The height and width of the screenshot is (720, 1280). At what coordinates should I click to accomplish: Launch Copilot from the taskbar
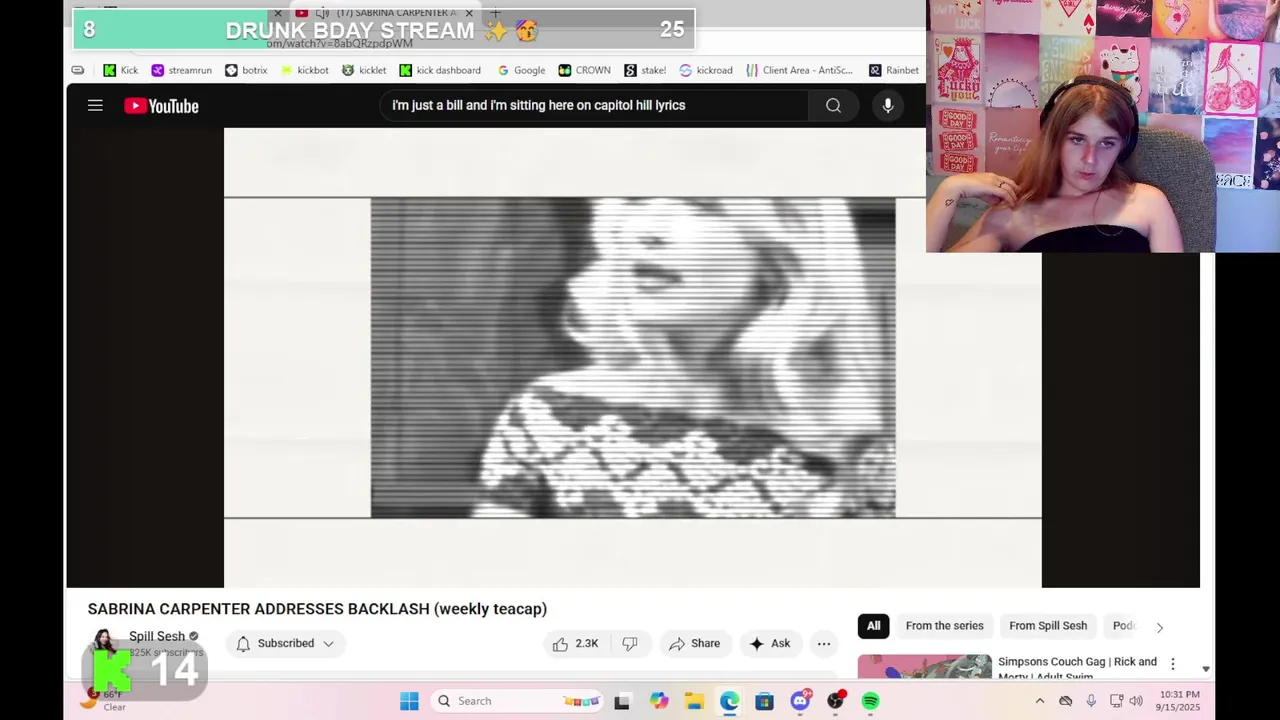[x=658, y=701]
